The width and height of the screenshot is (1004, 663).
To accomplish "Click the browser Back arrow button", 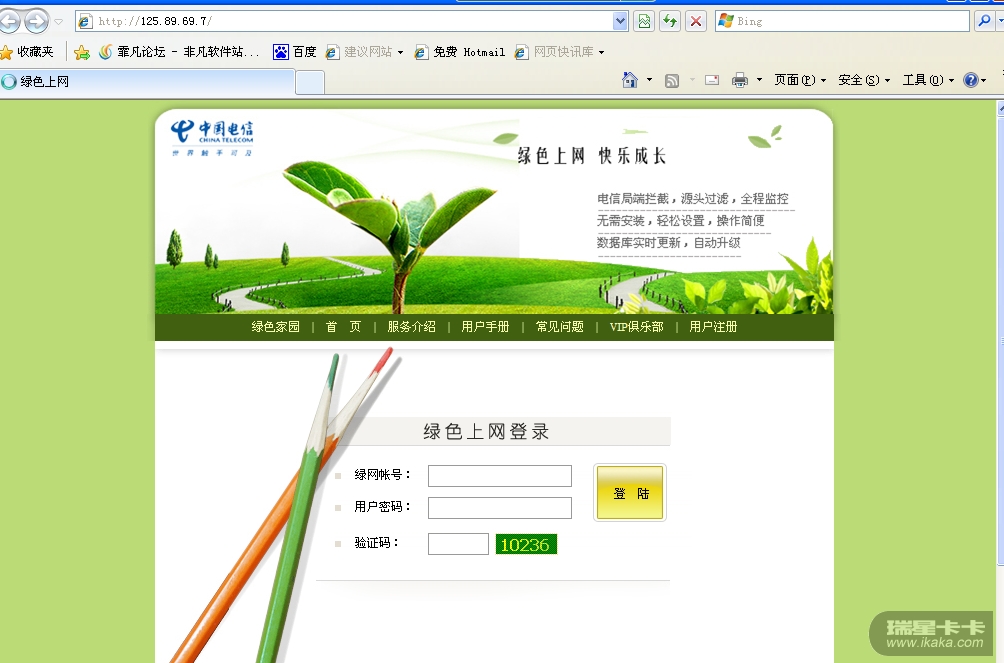I will pyautogui.click(x=8, y=21).
